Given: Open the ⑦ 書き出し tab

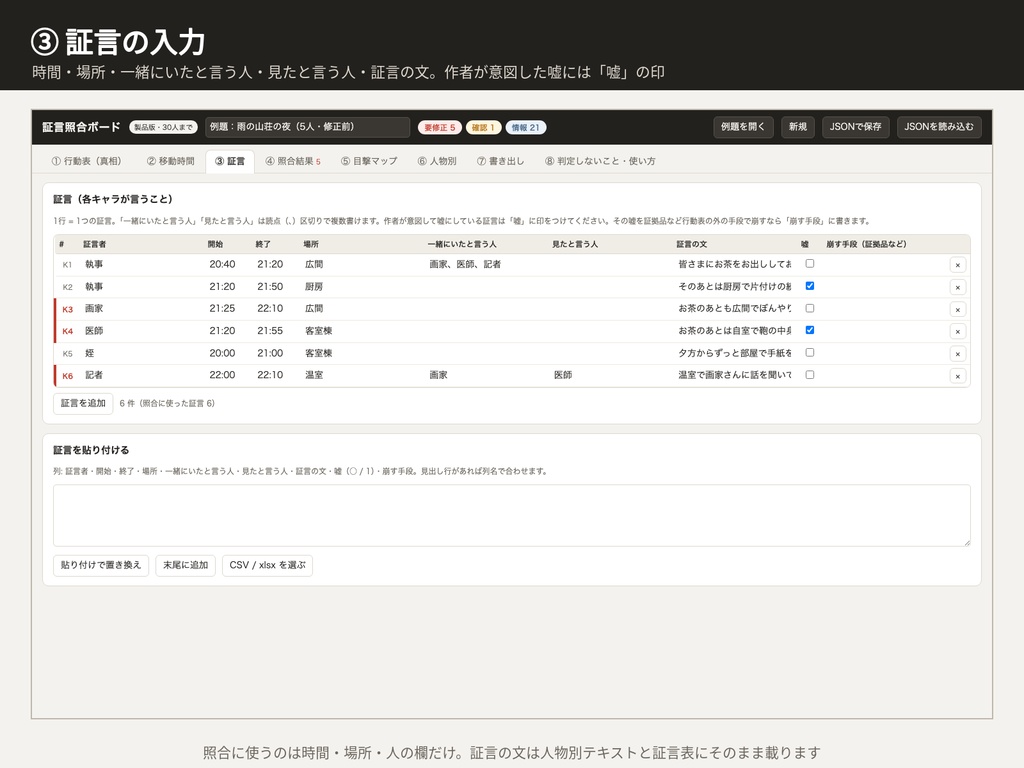Looking at the screenshot, I should tap(500, 161).
